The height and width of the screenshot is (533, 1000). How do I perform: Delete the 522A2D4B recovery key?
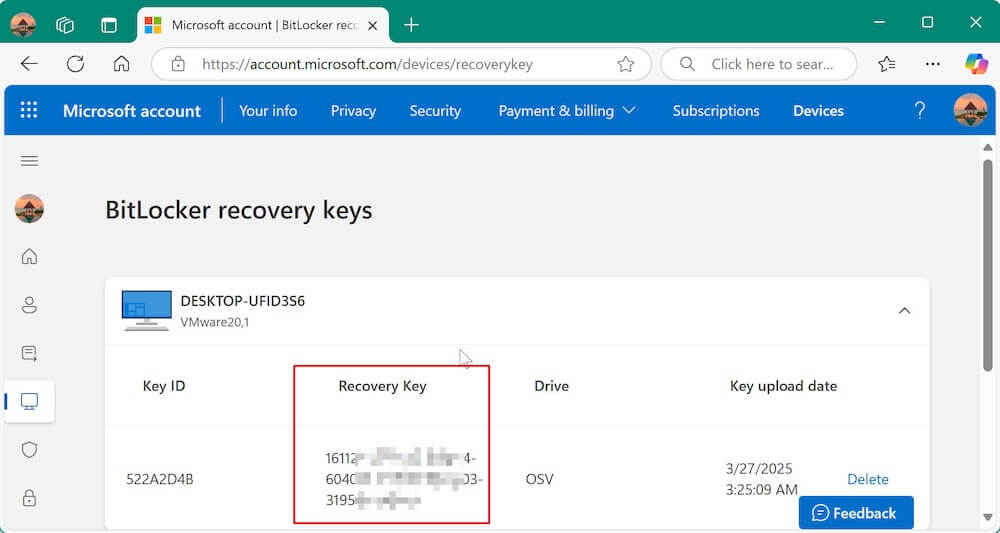coord(867,479)
